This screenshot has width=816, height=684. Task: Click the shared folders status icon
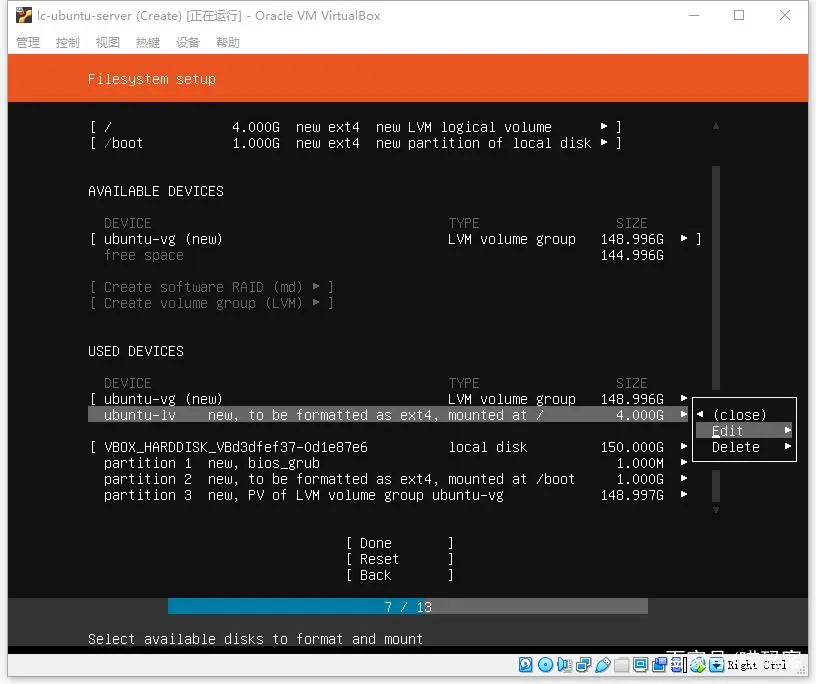[x=621, y=665]
